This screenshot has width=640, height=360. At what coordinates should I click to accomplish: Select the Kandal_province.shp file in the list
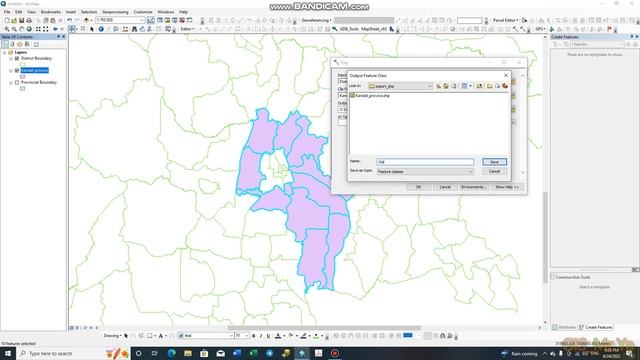370,96
